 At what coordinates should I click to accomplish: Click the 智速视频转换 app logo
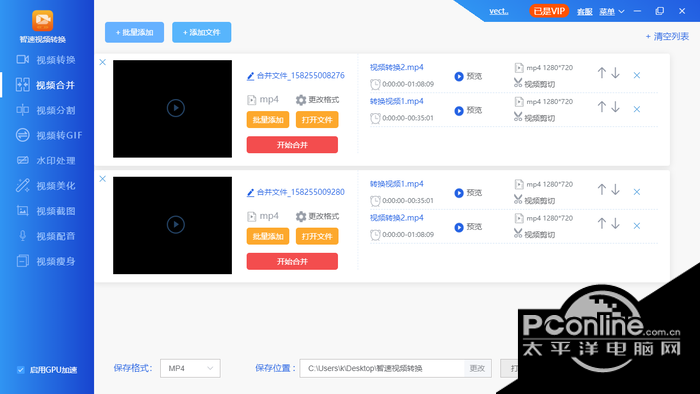42,21
